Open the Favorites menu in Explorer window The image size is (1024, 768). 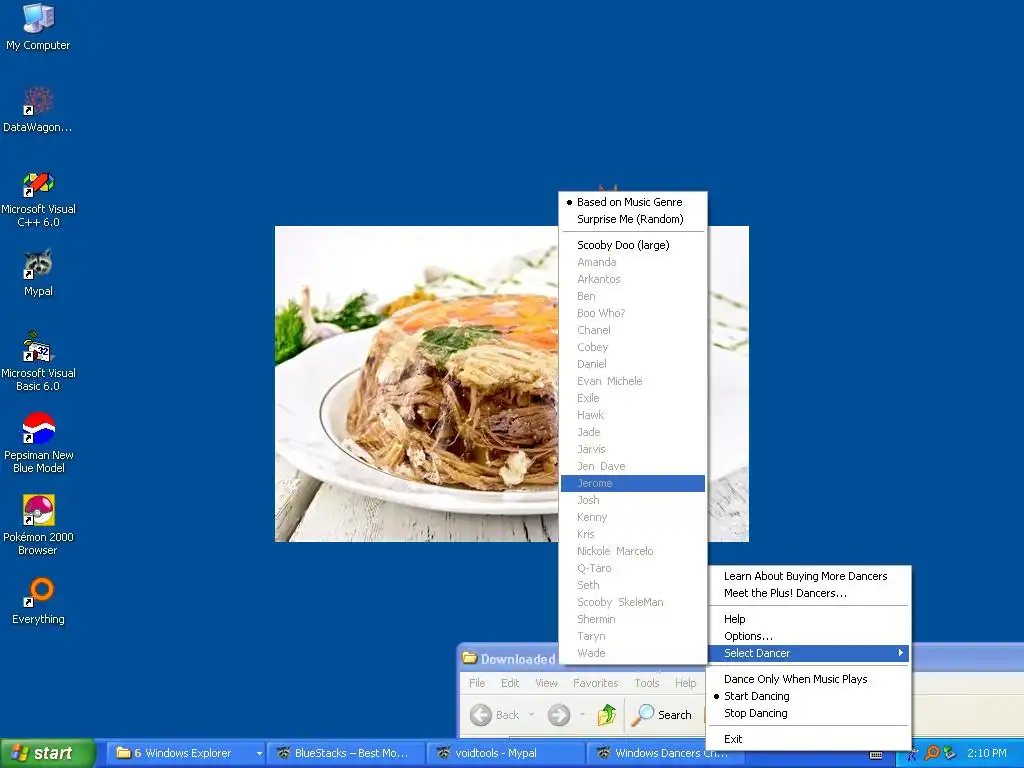(x=596, y=683)
